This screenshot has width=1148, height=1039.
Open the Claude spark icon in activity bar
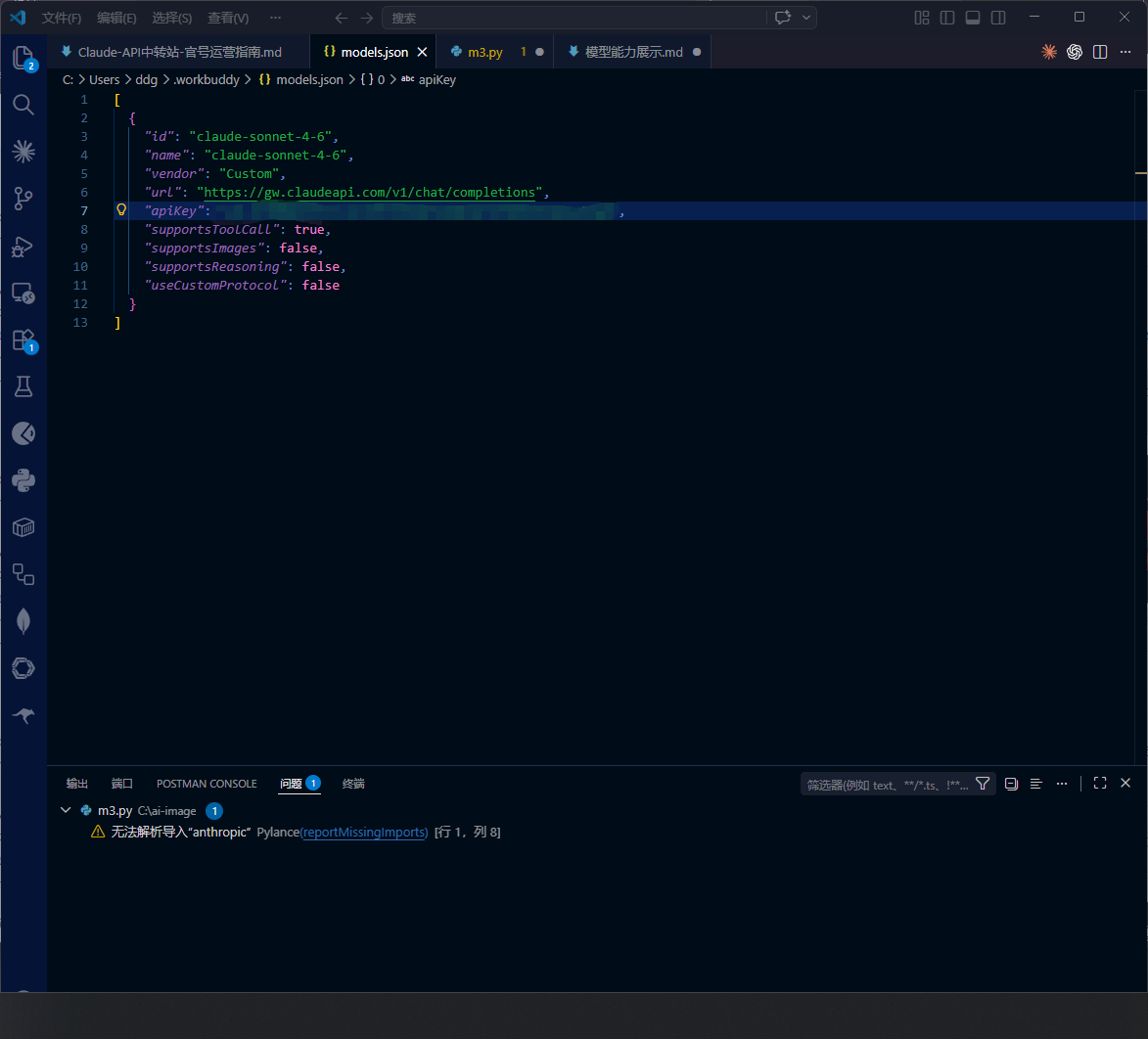tap(23, 152)
